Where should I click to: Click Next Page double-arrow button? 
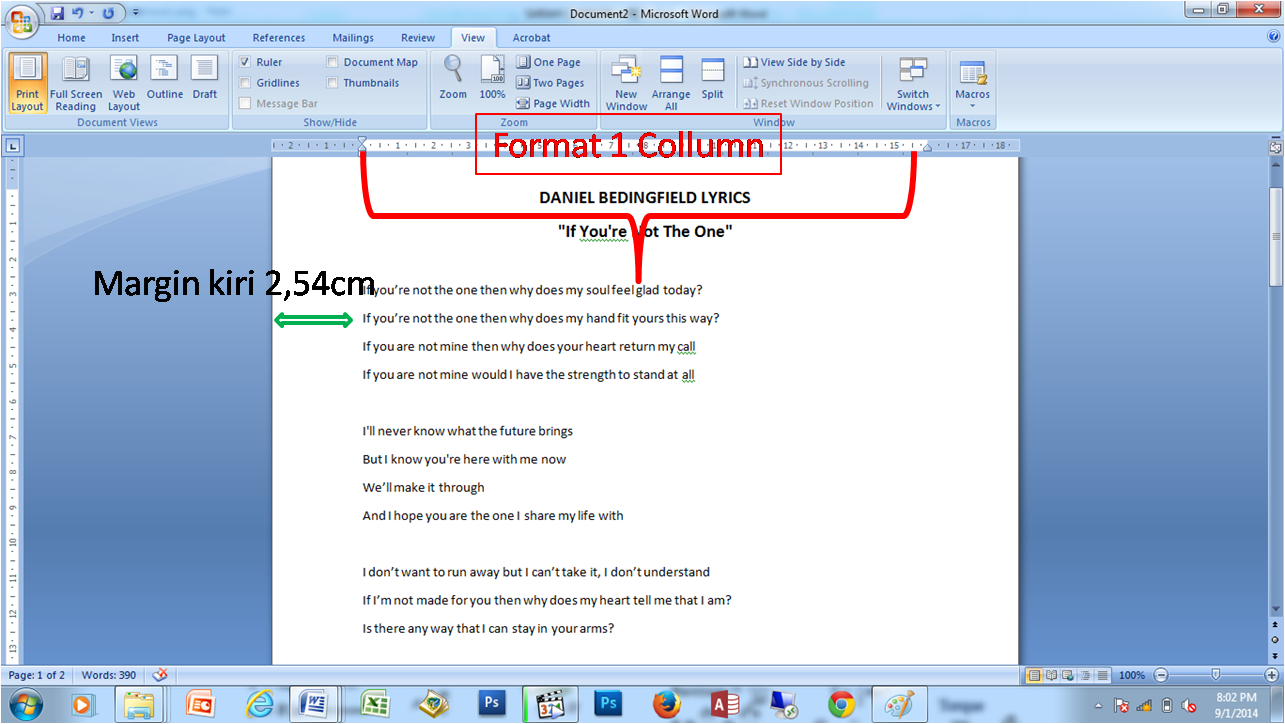(1275, 654)
